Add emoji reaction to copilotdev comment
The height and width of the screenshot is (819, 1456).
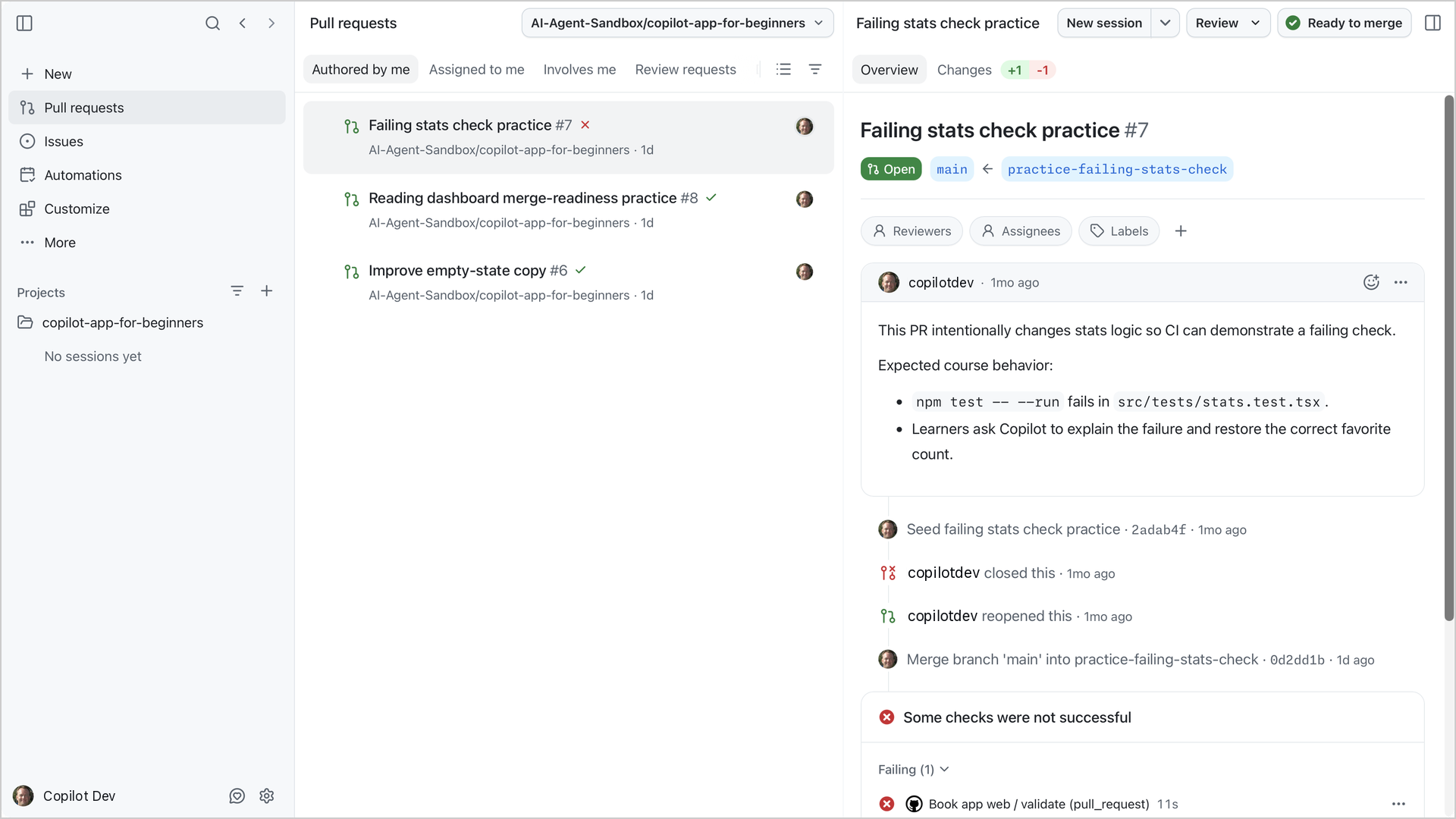1371,282
